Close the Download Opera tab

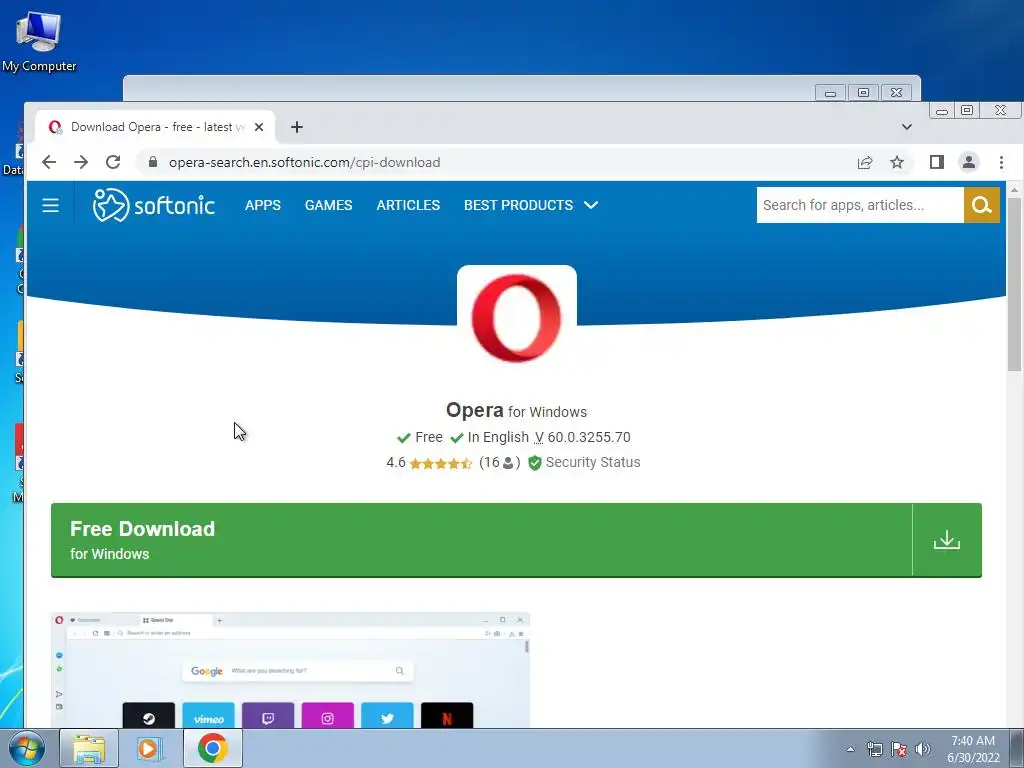(259, 127)
